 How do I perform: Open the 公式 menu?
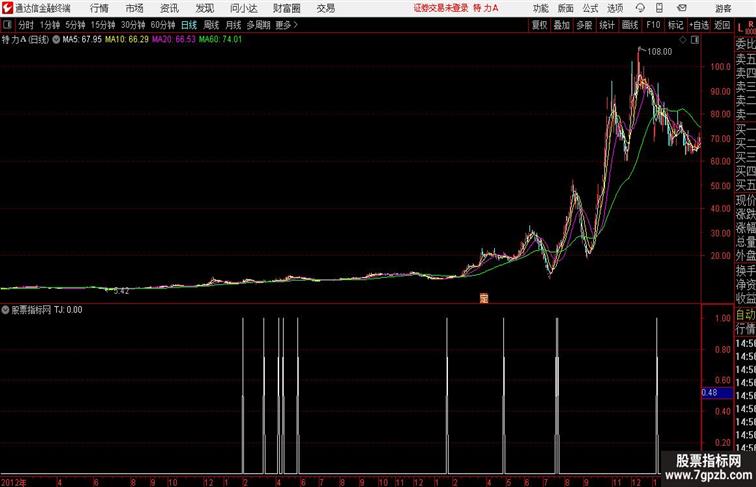point(590,8)
